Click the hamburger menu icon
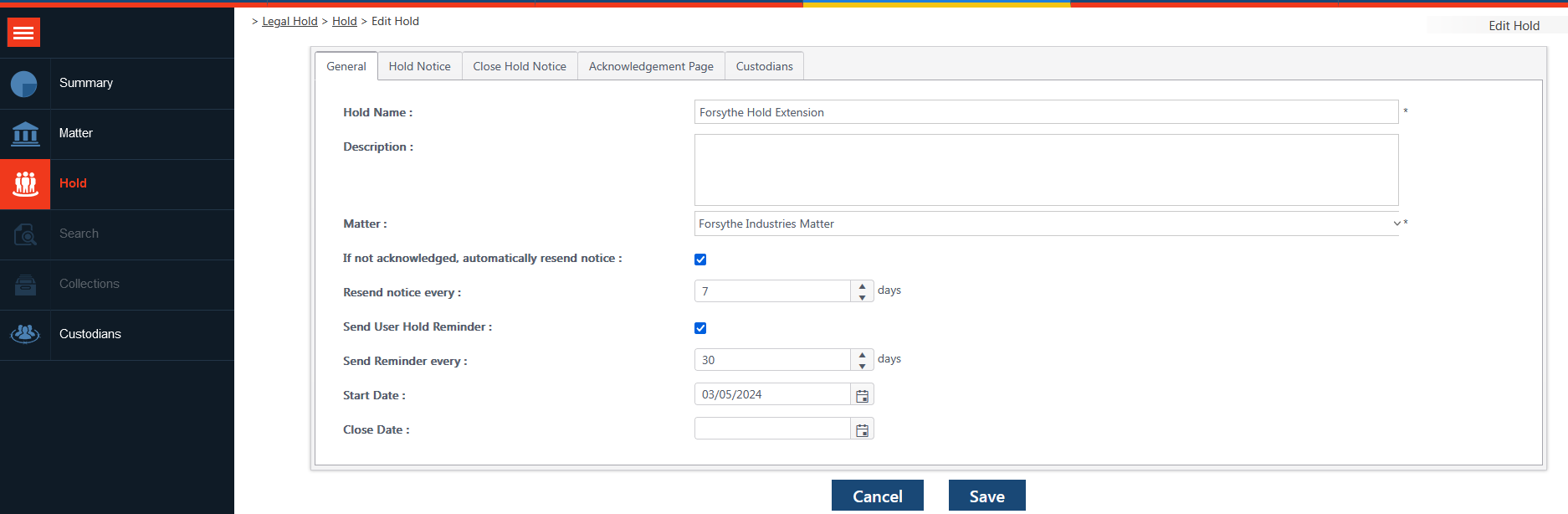This screenshot has width=1568, height=514. pyautogui.click(x=23, y=33)
